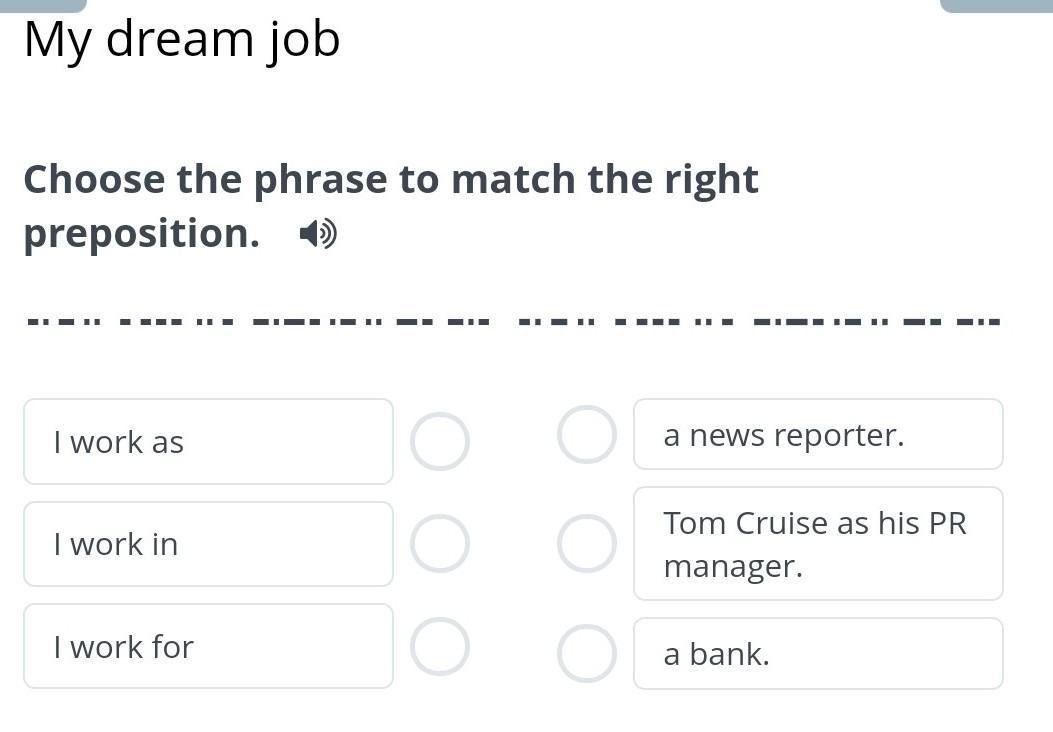The height and width of the screenshot is (732, 1053).
Task: Play the instruction audio via speaker icon
Action: tap(318, 235)
